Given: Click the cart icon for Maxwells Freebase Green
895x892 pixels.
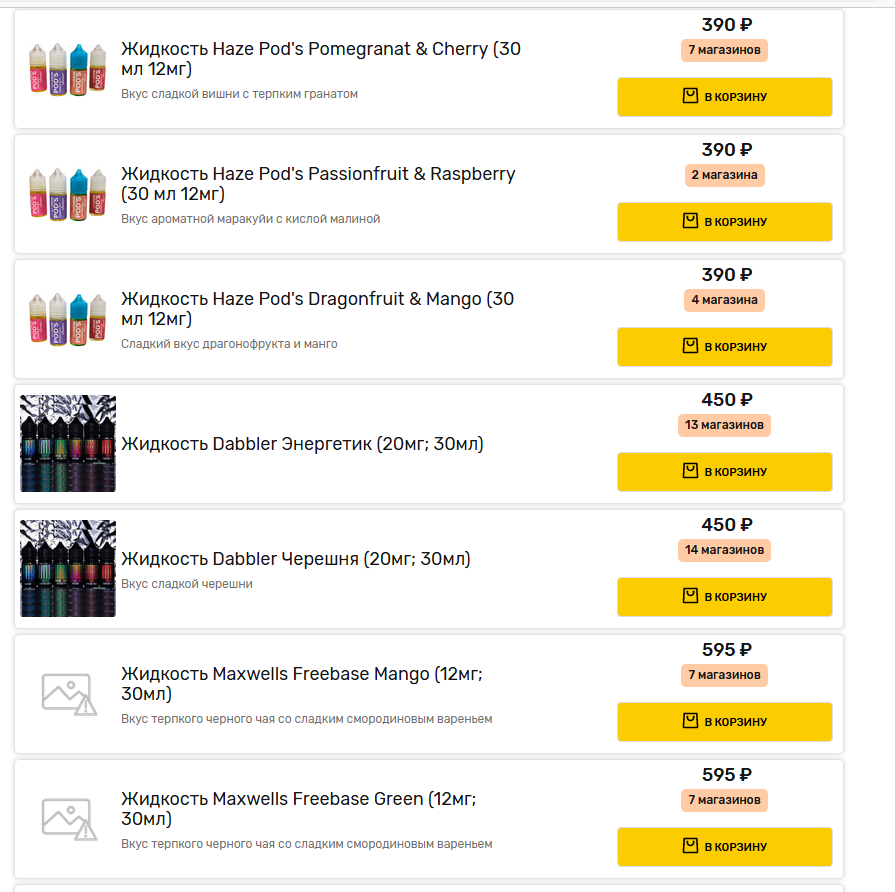Looking at the screenshot, I should point(690,847).
